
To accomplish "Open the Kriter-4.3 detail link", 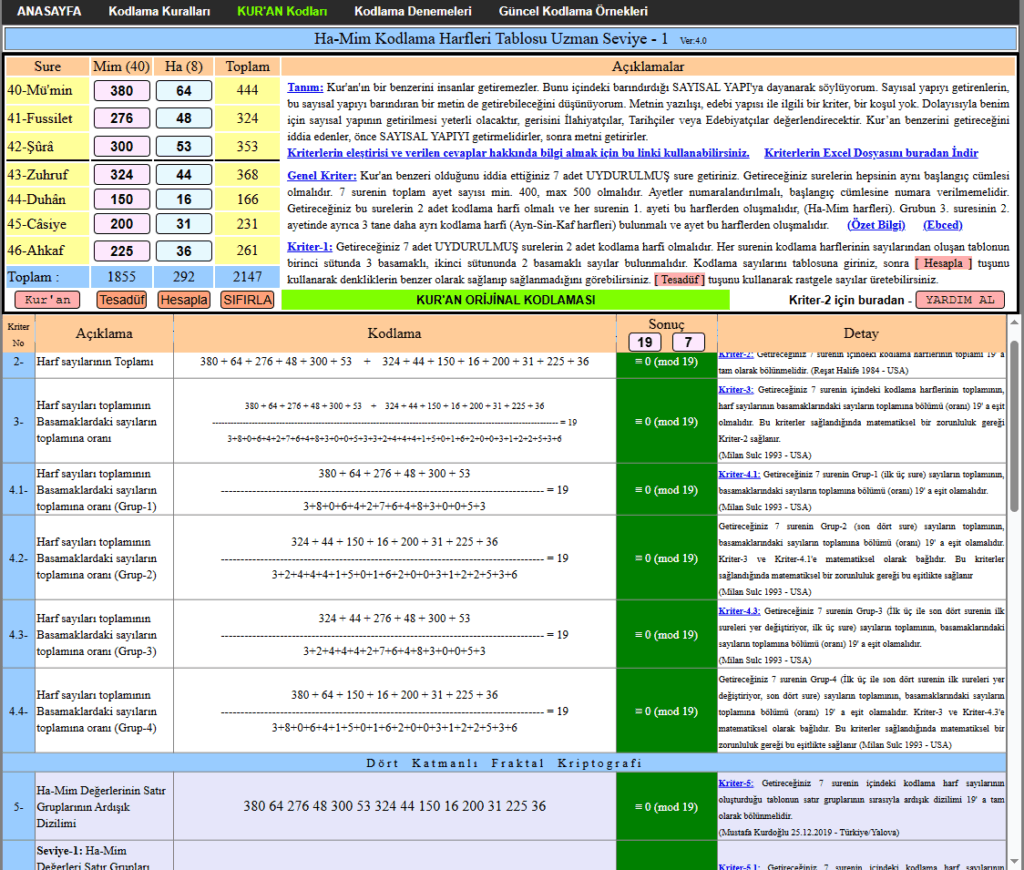I will [x=739, y=611].
